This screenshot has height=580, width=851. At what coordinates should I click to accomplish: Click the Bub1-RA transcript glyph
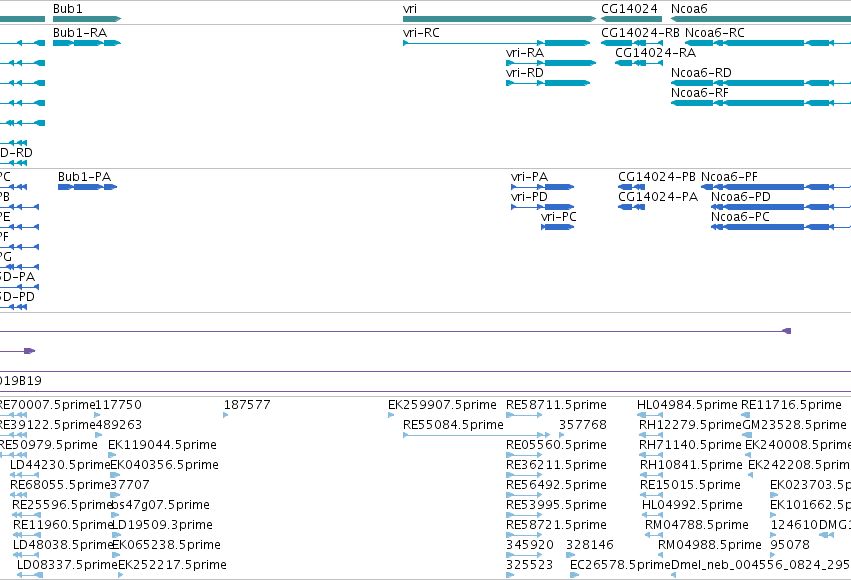pyautogui.click(x=87, y=43)
